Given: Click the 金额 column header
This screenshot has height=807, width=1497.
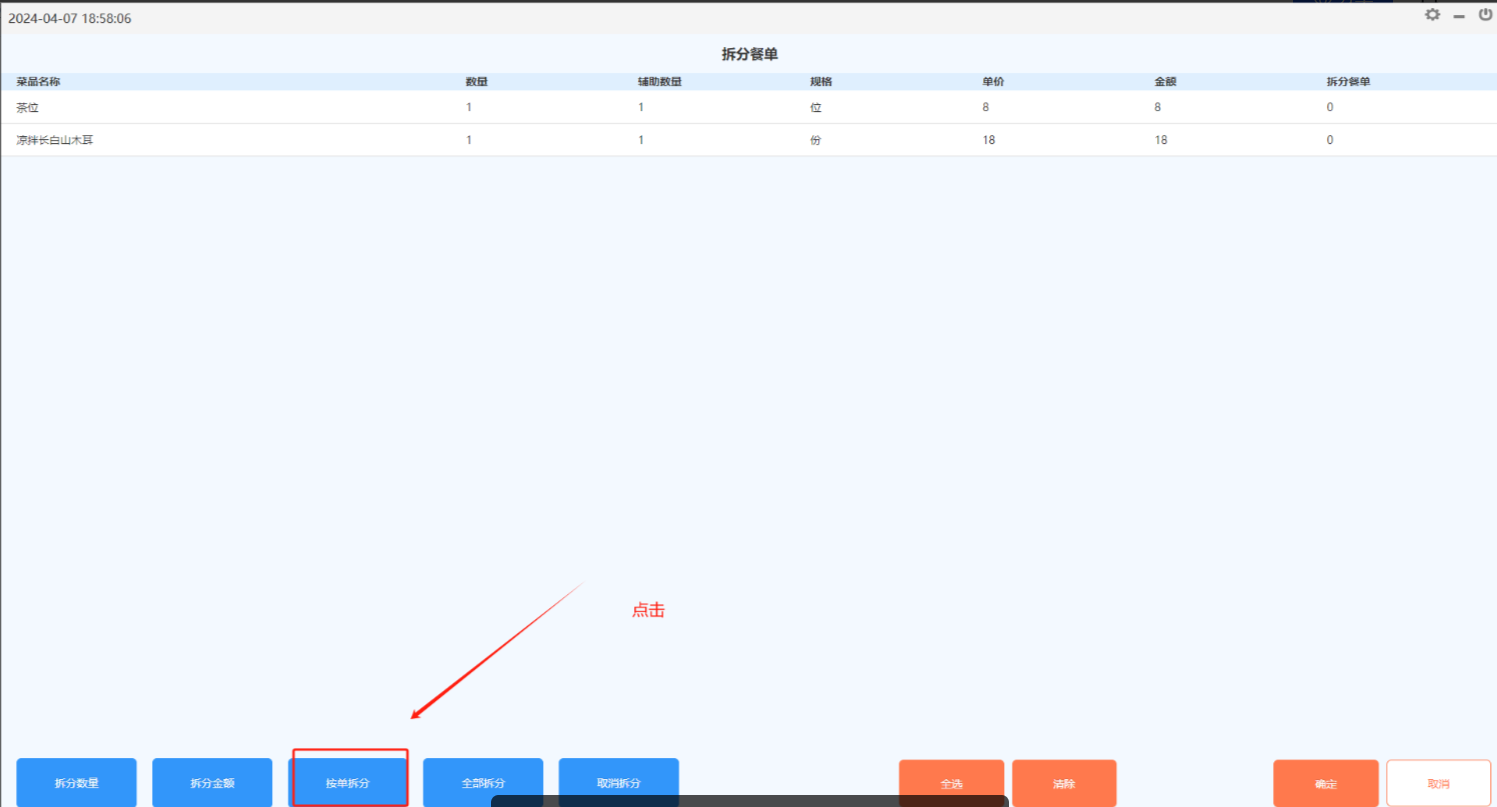Looking at the screenshot, I should click(1165, 82).
